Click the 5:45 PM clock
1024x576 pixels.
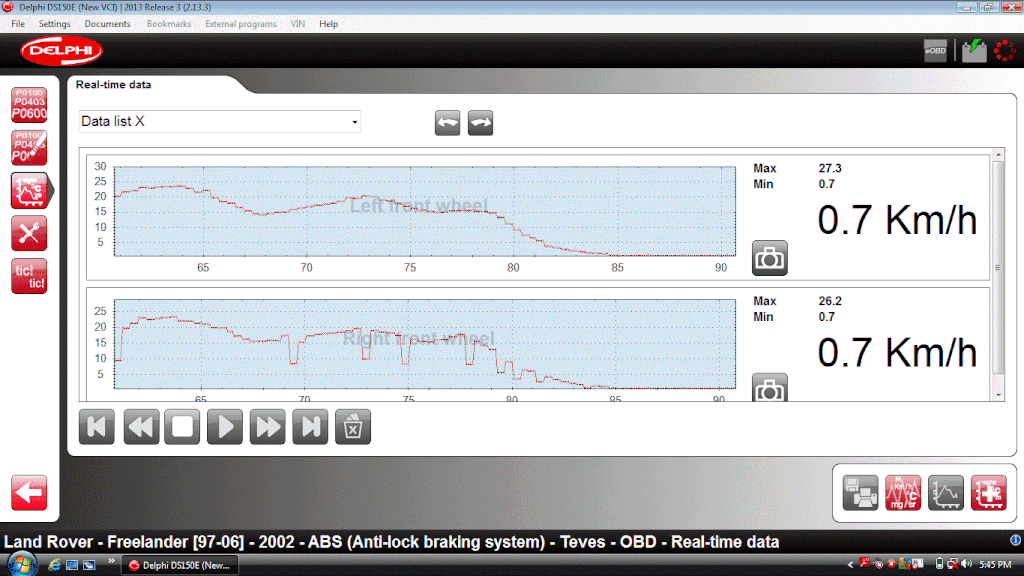[995, 564]
